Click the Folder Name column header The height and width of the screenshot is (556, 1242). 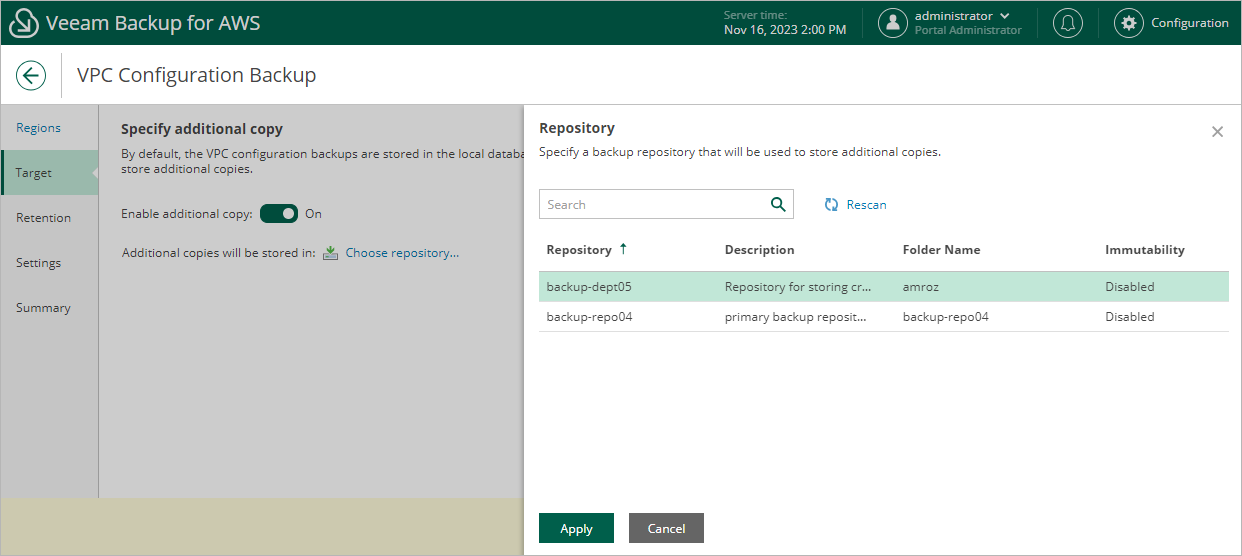click(941, 249)
